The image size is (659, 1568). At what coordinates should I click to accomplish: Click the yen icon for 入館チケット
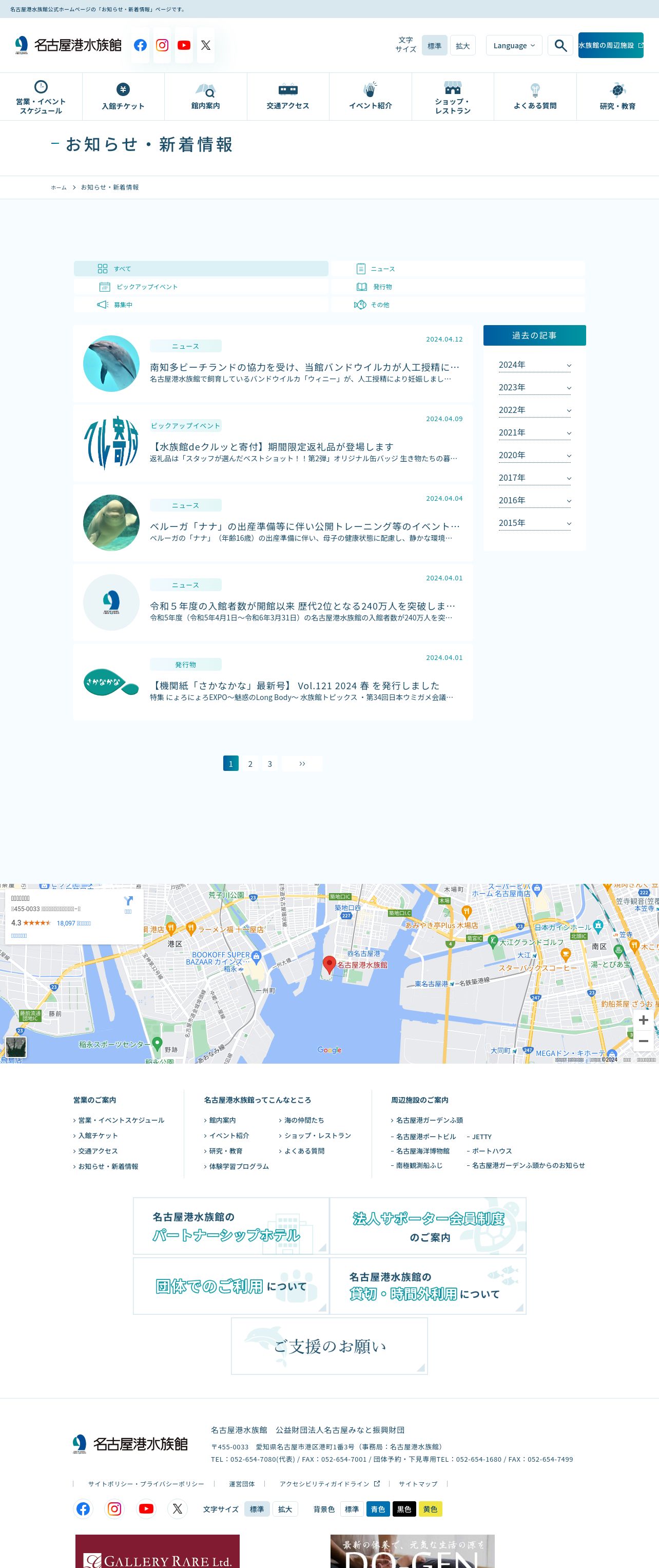pos(123,89)
